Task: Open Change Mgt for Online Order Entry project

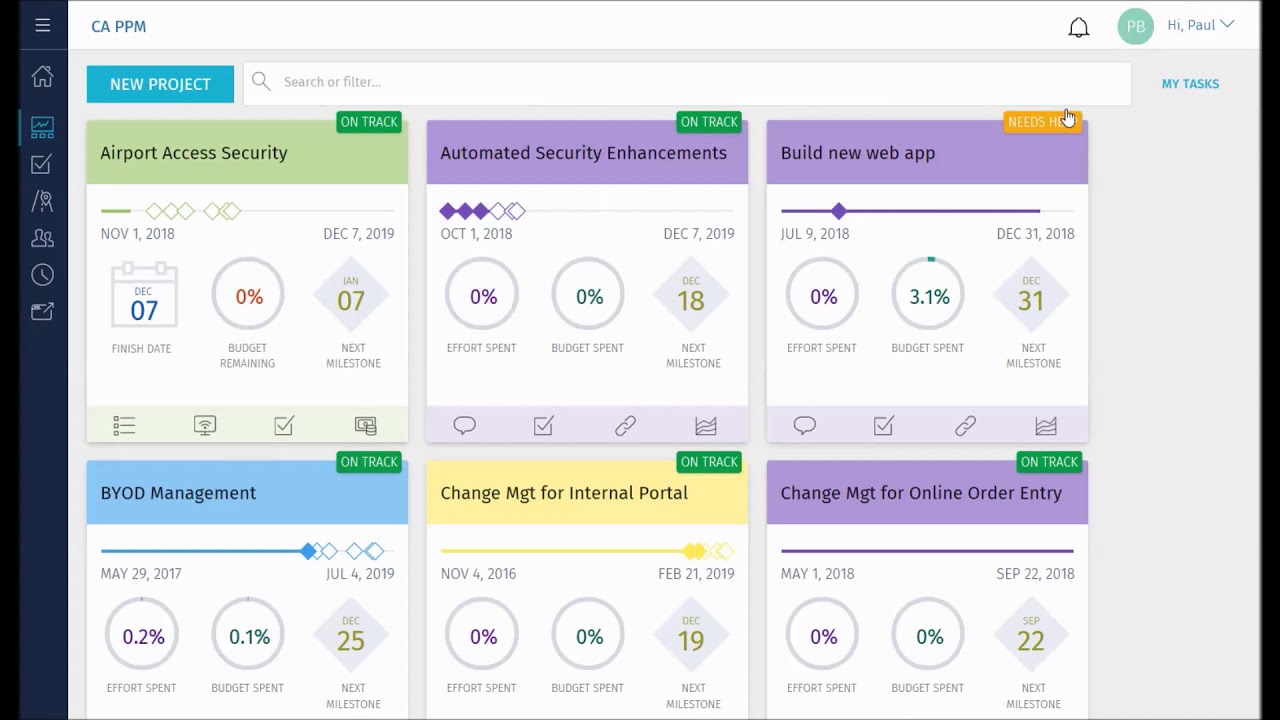Action: coord(921,493)
